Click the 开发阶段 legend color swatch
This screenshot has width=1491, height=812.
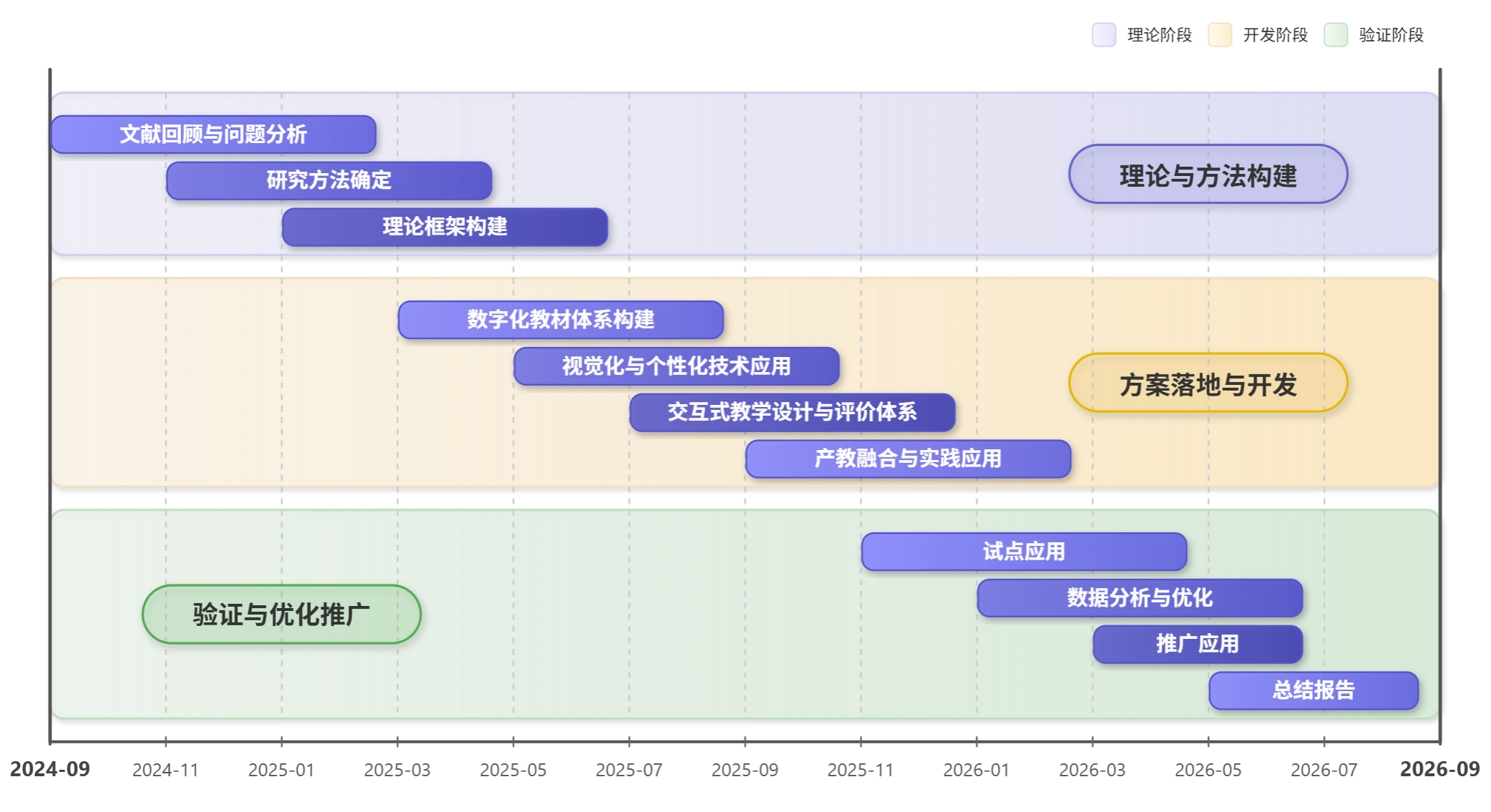coord(1220,34)
